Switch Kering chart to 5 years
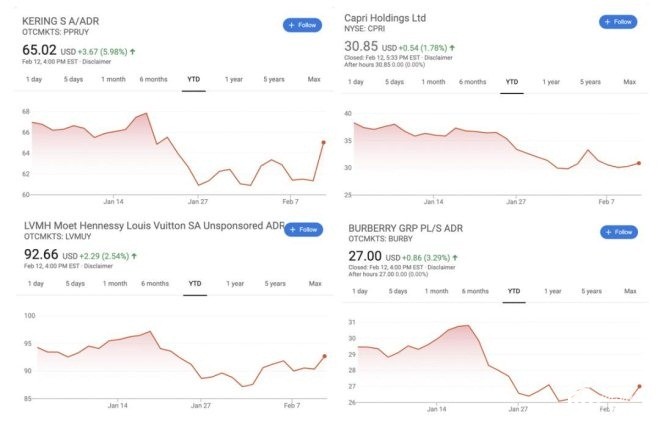Screen dimensions: 660x426 pos(274,79)
